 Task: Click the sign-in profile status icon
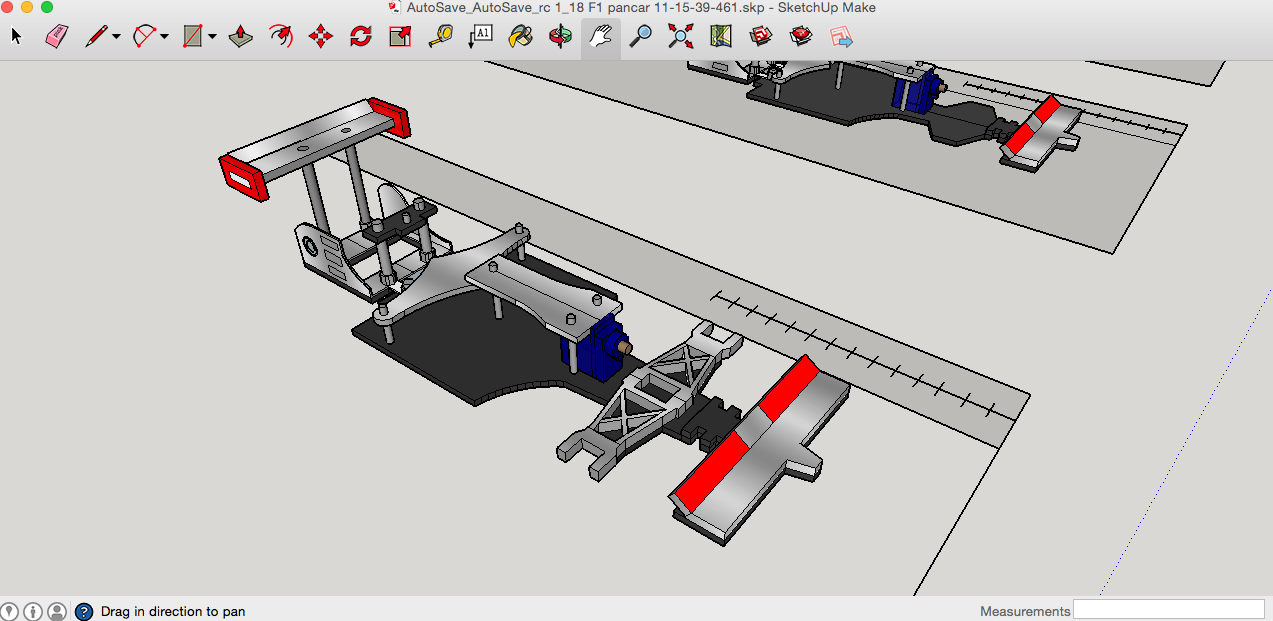[x=57, y=611]
